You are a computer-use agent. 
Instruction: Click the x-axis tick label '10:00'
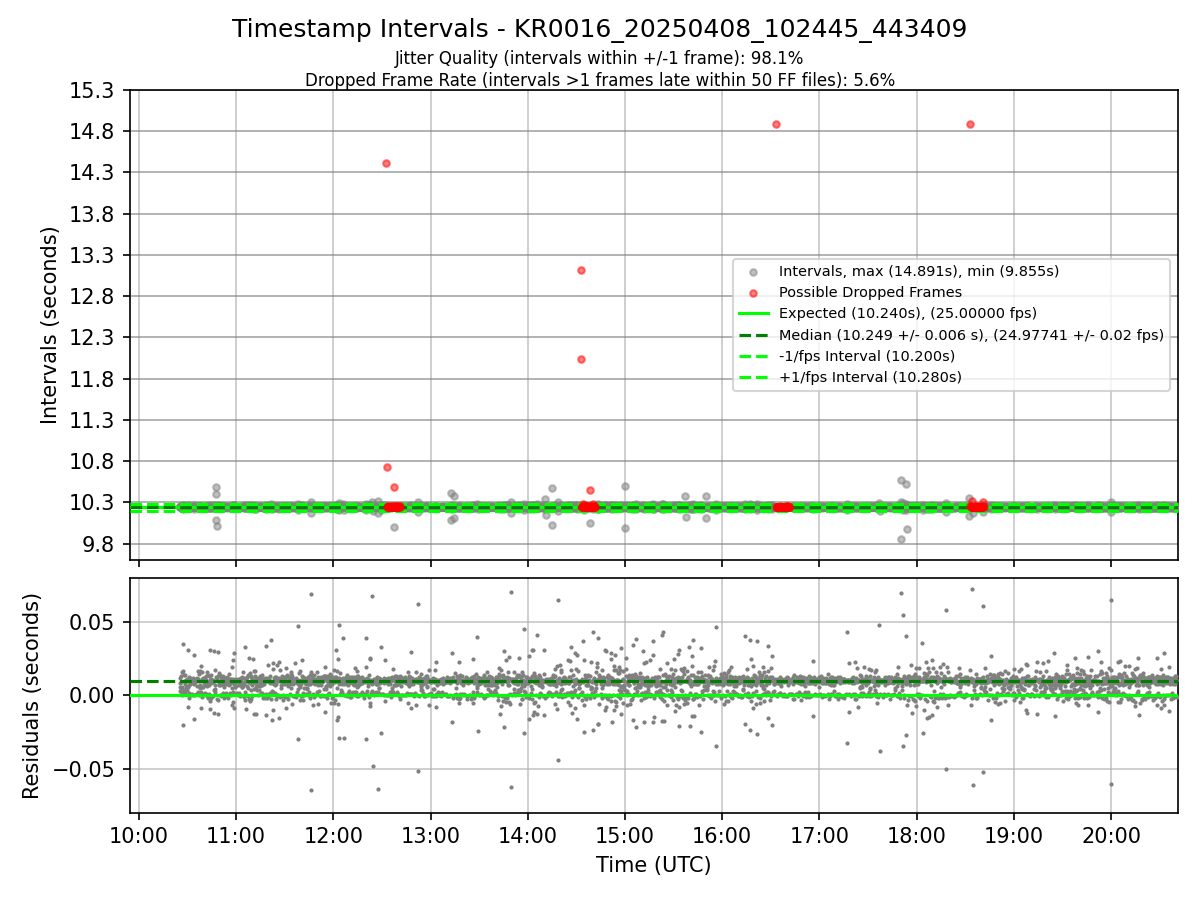pyautogui.click(x=139, y=835)
